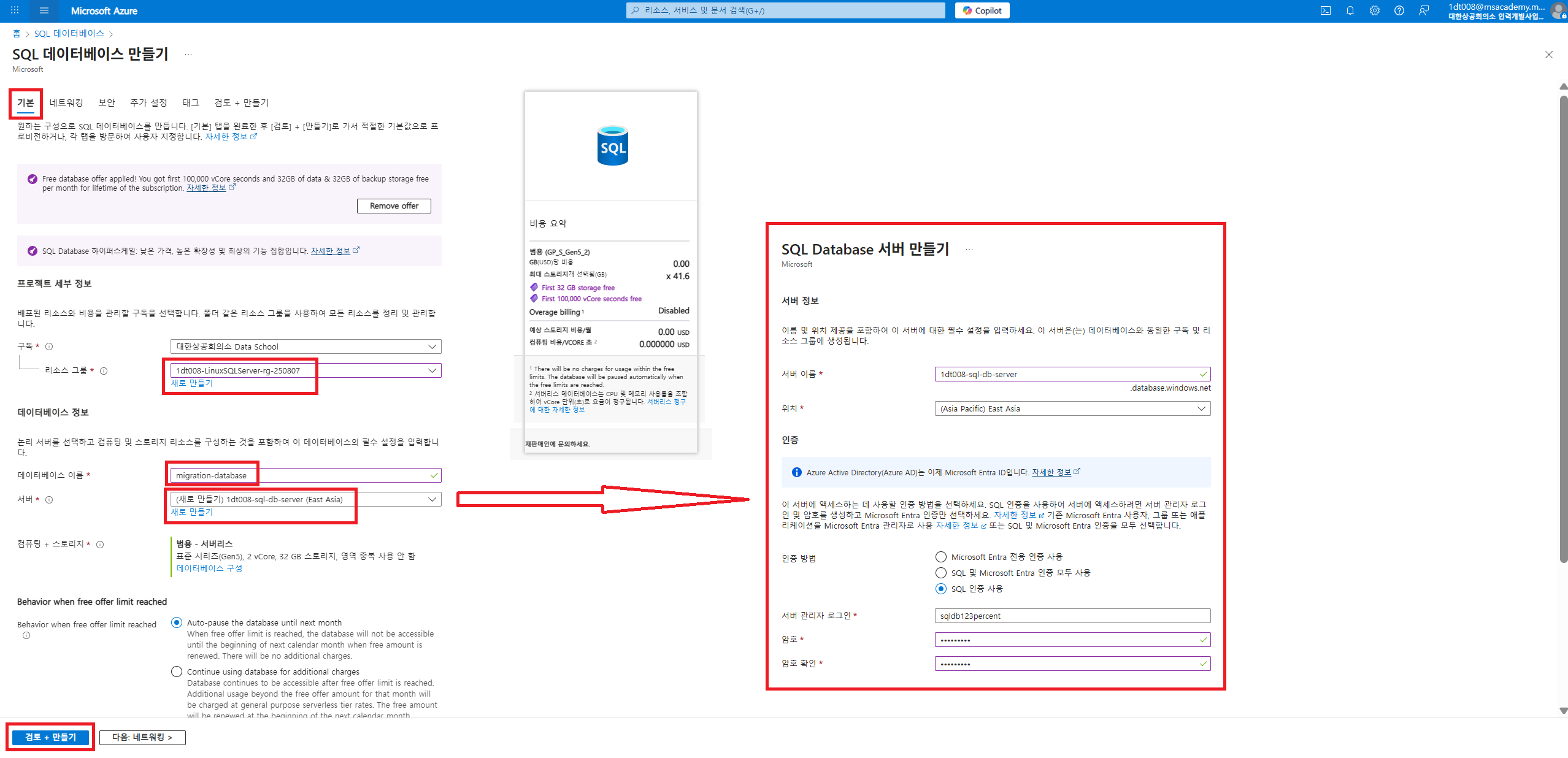The height and width of the screenshot is (758, 1568).
Task: Select Continue using database for additional charges
Action: pos(177,672)
